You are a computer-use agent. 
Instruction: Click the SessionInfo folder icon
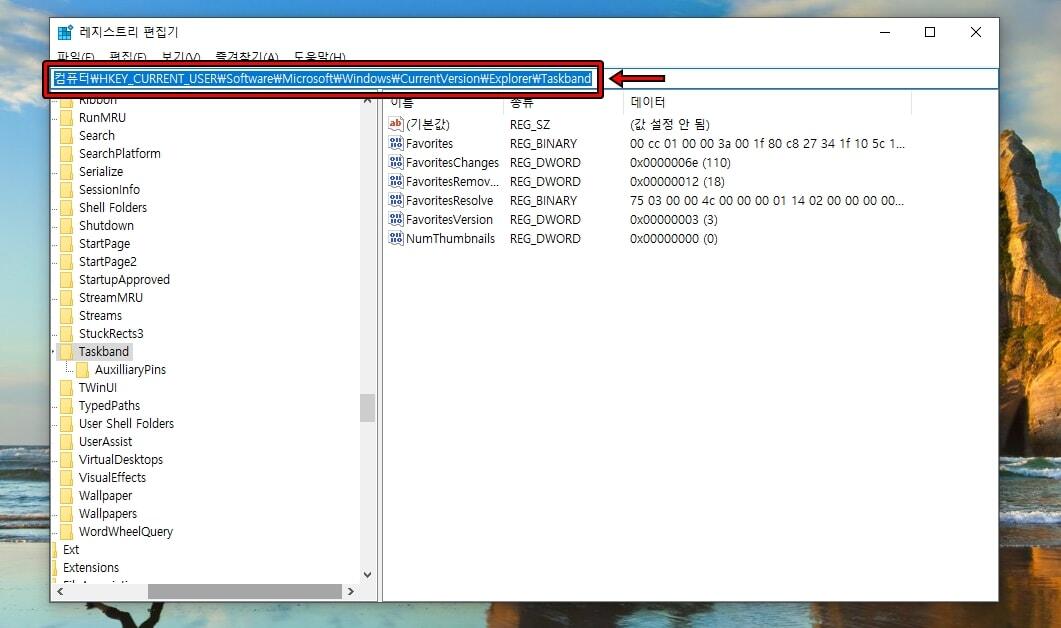coord(66,189)
